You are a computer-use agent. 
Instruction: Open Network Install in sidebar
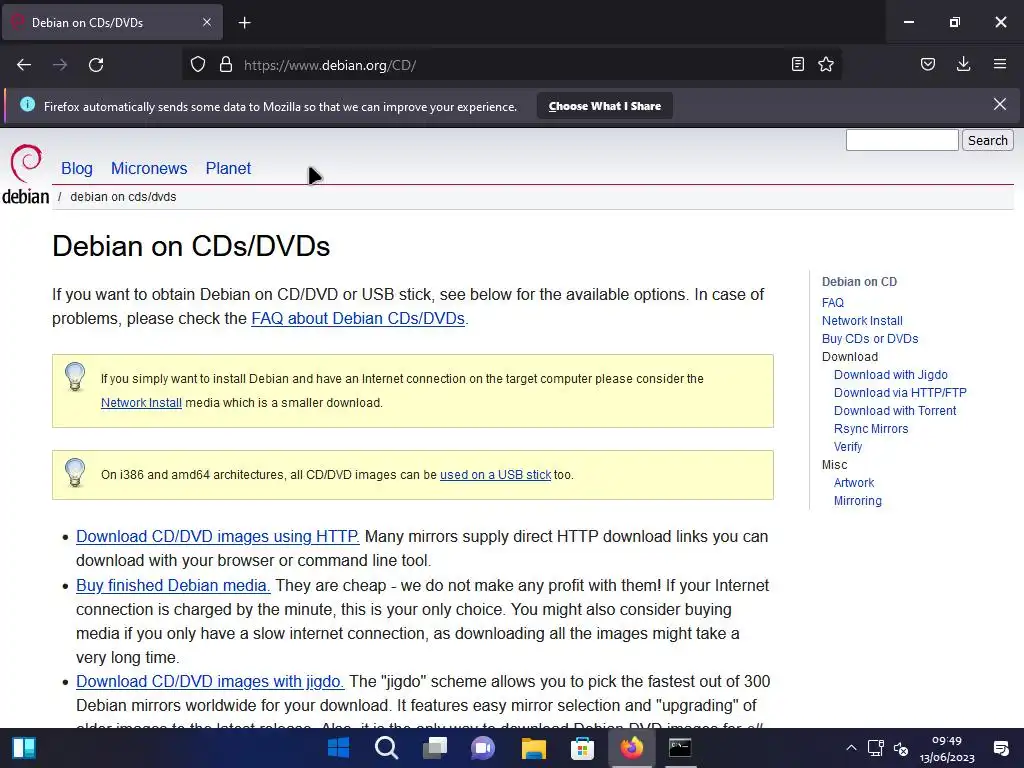[862, 321]
